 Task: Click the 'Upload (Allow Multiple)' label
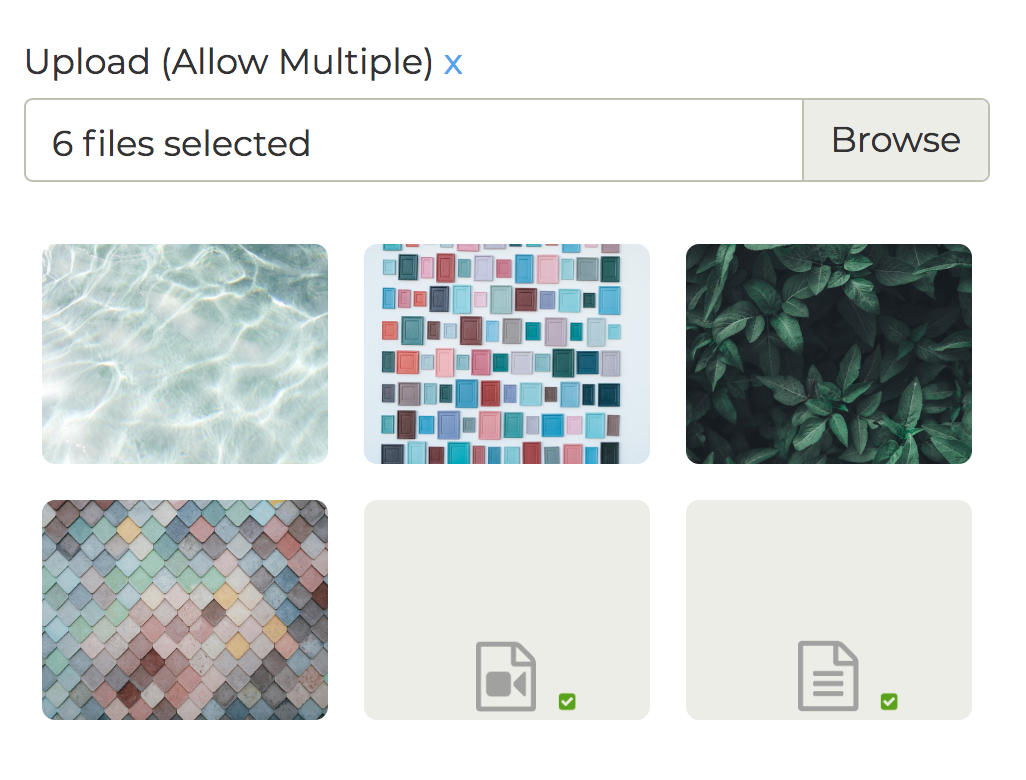point(228,62)
